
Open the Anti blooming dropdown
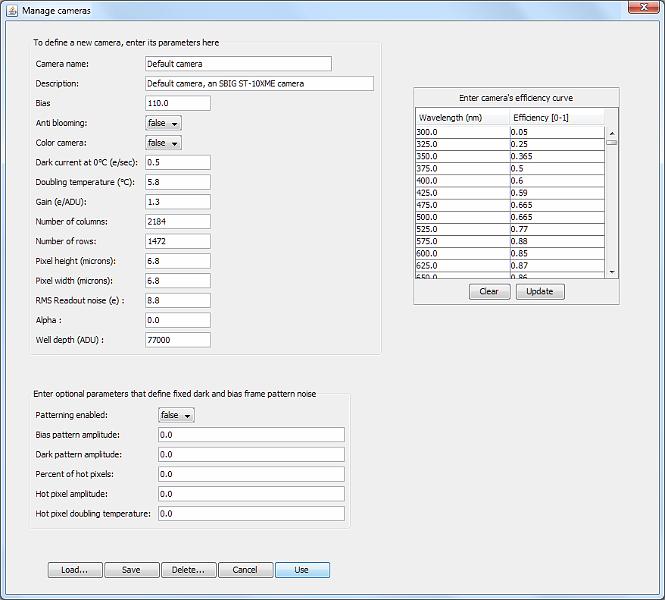pyautogui.click(x=163, y=123)
